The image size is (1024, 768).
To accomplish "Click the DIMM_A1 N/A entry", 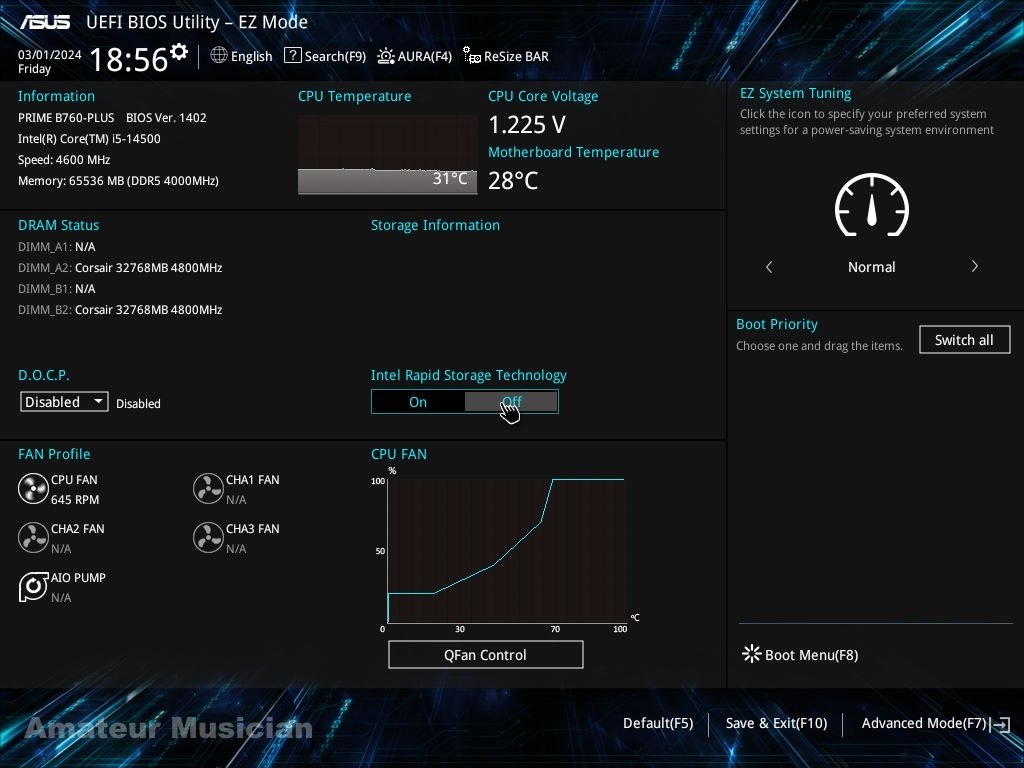I will (x=57, y=247).
